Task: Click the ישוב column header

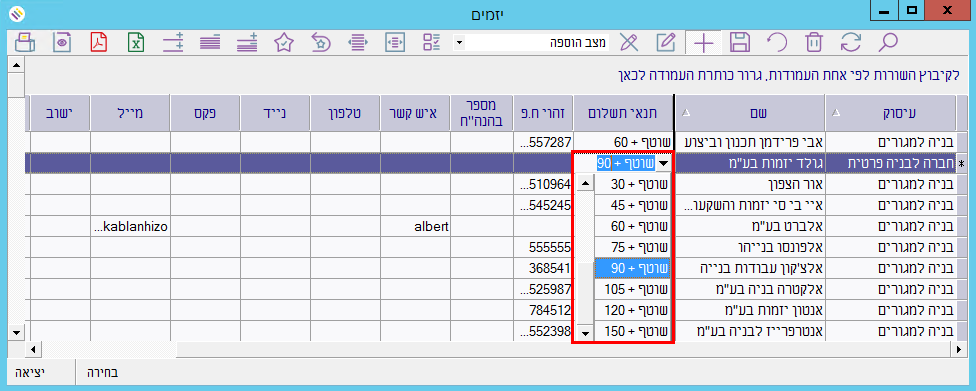Action: [60, 113]
